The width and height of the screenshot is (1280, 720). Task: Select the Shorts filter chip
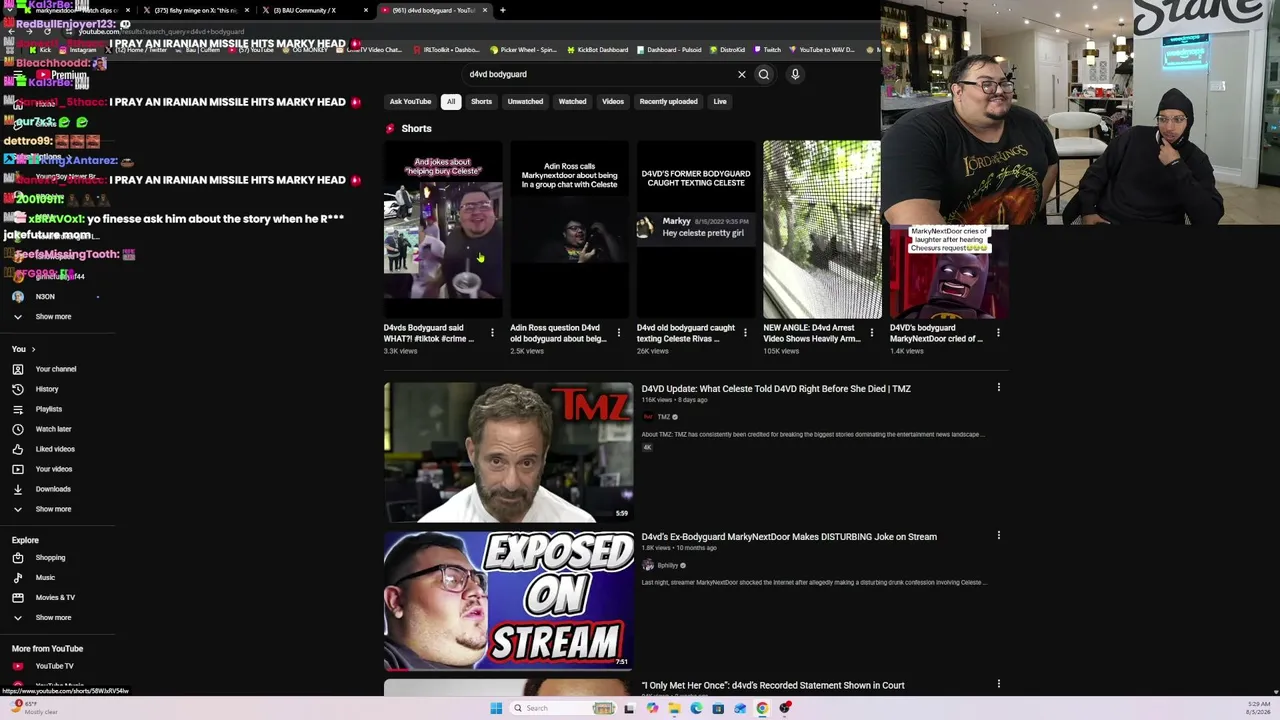(481, 101)
